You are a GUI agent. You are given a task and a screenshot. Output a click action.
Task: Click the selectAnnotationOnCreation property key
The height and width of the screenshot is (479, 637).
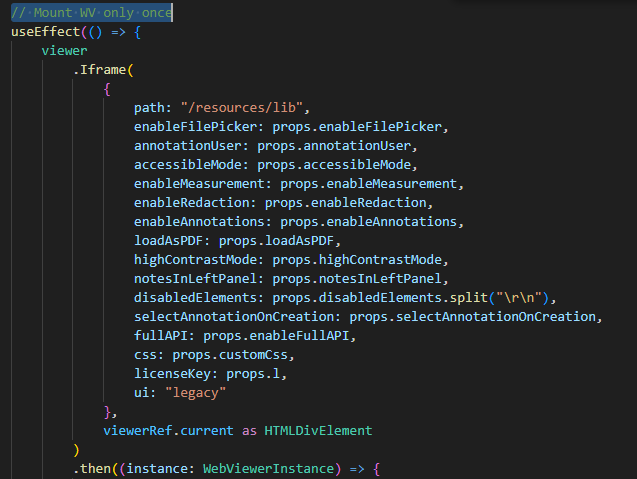click(x=234, y=317)
